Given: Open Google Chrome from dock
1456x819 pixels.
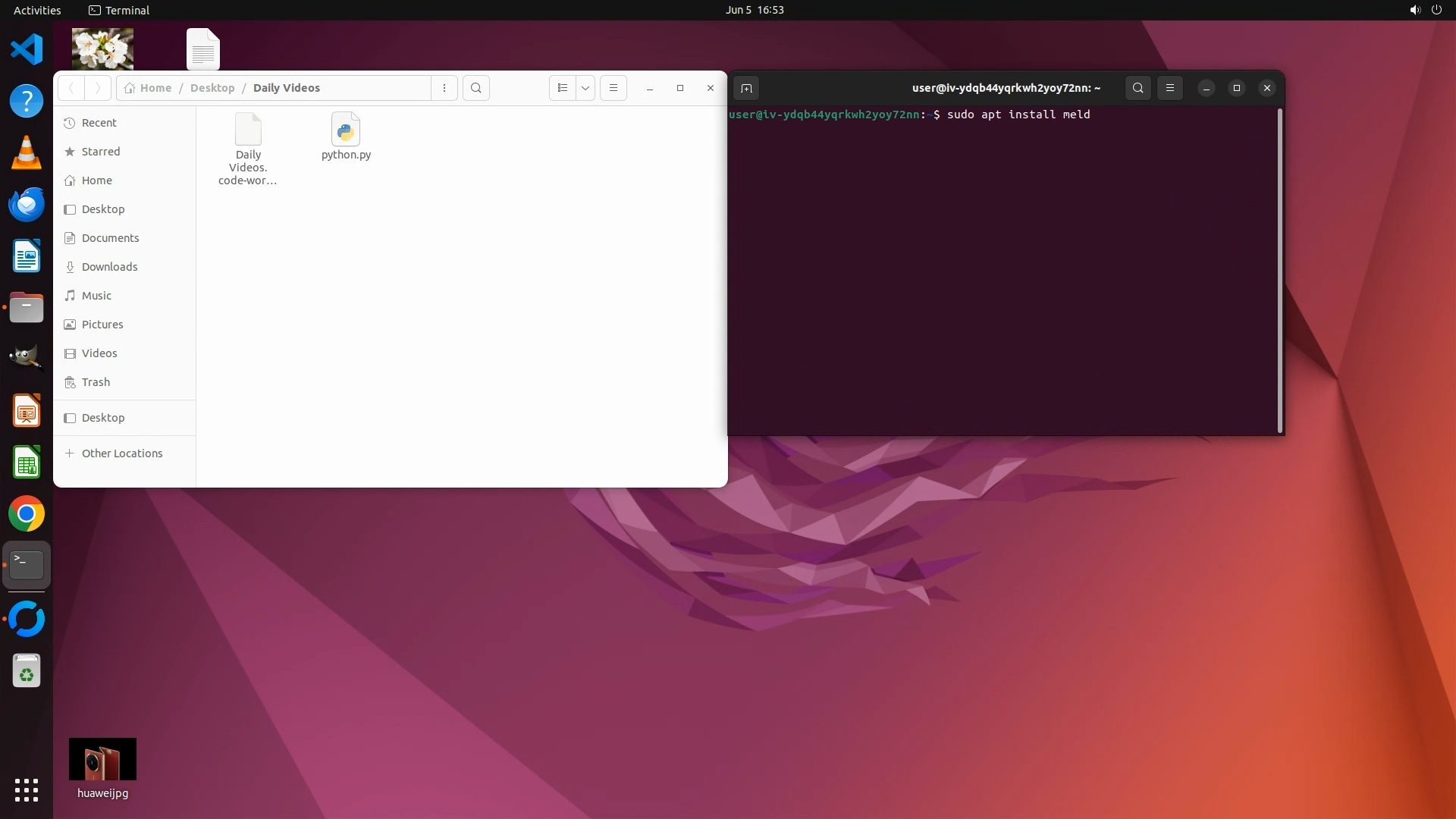Looking at the screenshot, I should coord(27,514).
